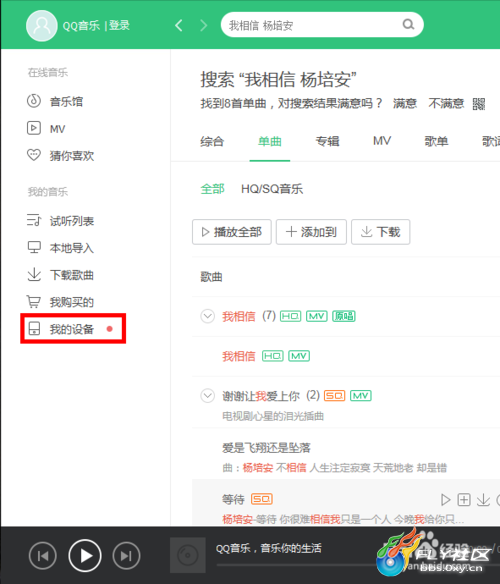500x584 pixels.
Task: Click the 下载 button
Action: (x=380, y=232)
